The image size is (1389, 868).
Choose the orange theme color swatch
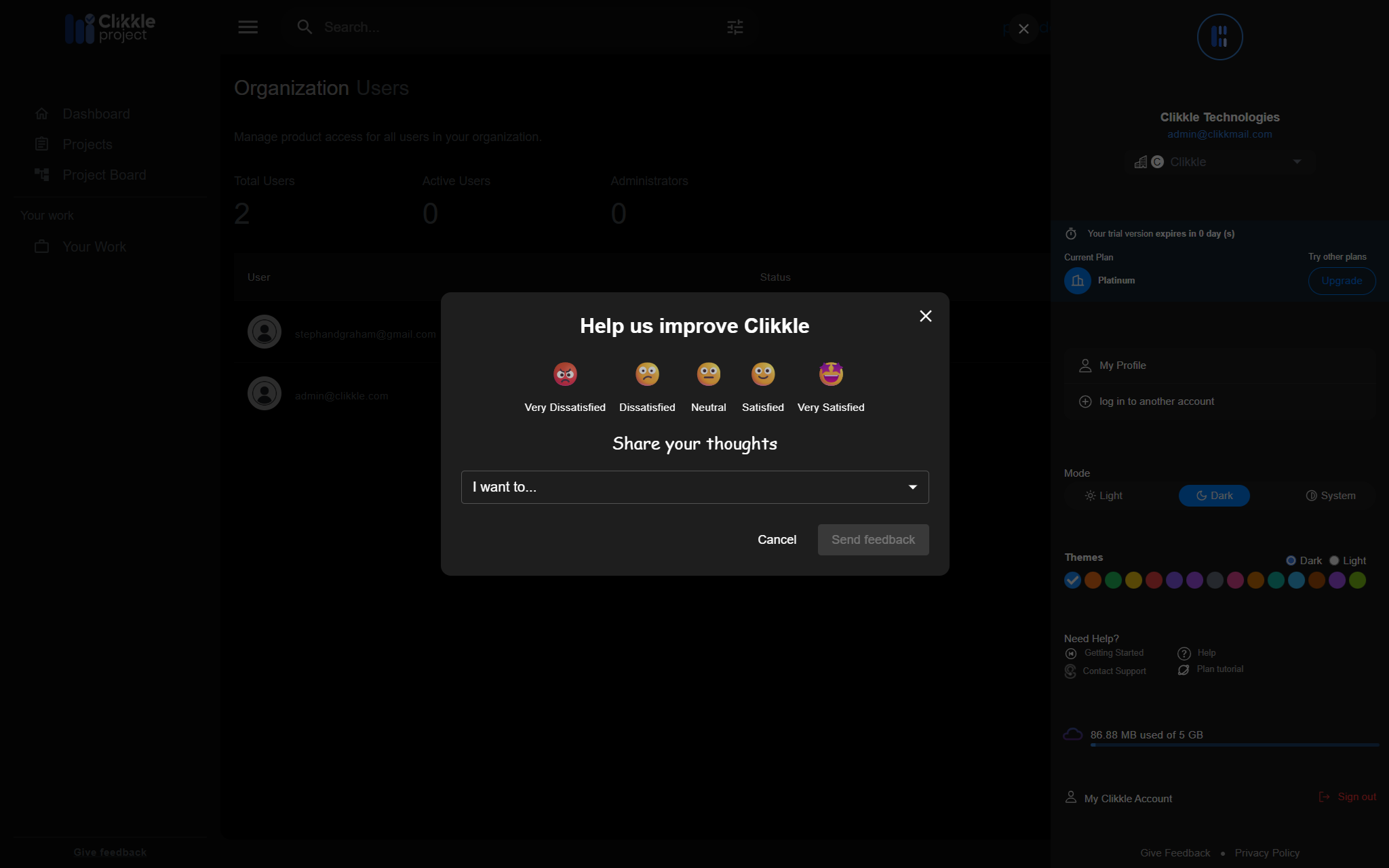[1092, 580]
